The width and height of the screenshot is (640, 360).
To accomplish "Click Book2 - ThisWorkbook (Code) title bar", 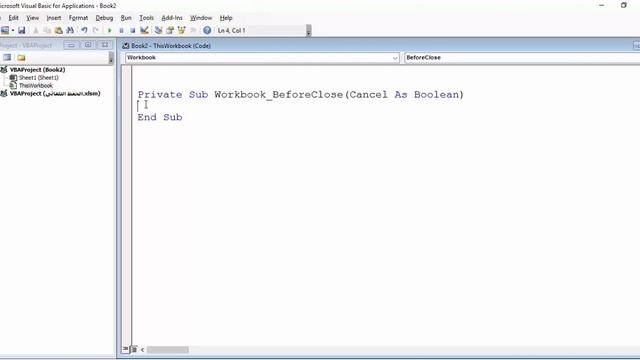I will point(171,46).
